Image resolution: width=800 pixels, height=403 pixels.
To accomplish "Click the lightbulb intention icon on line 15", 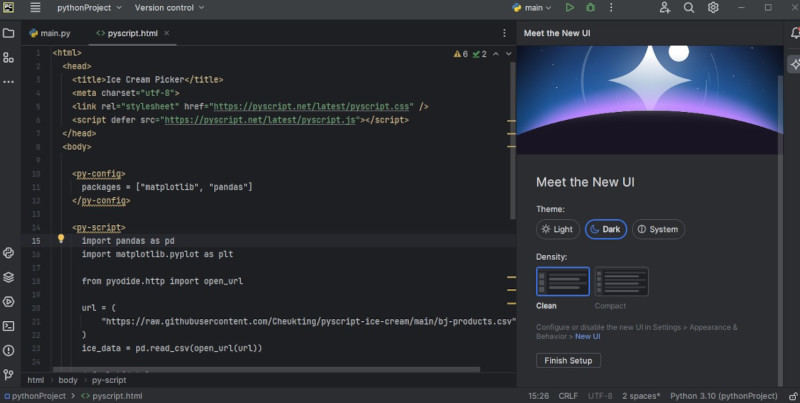I will 61,239.
